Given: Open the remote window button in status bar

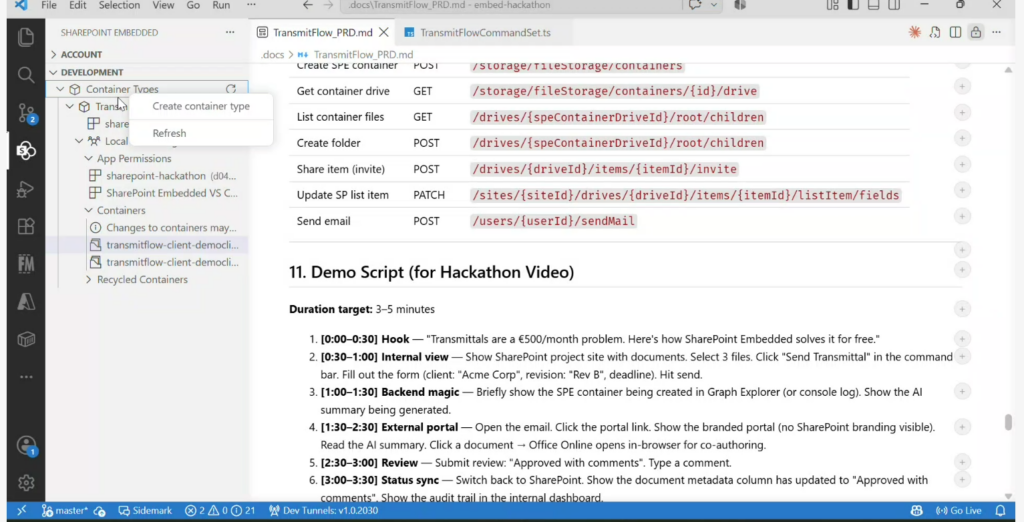Looking at the screenshot, I should click(22, 510).
